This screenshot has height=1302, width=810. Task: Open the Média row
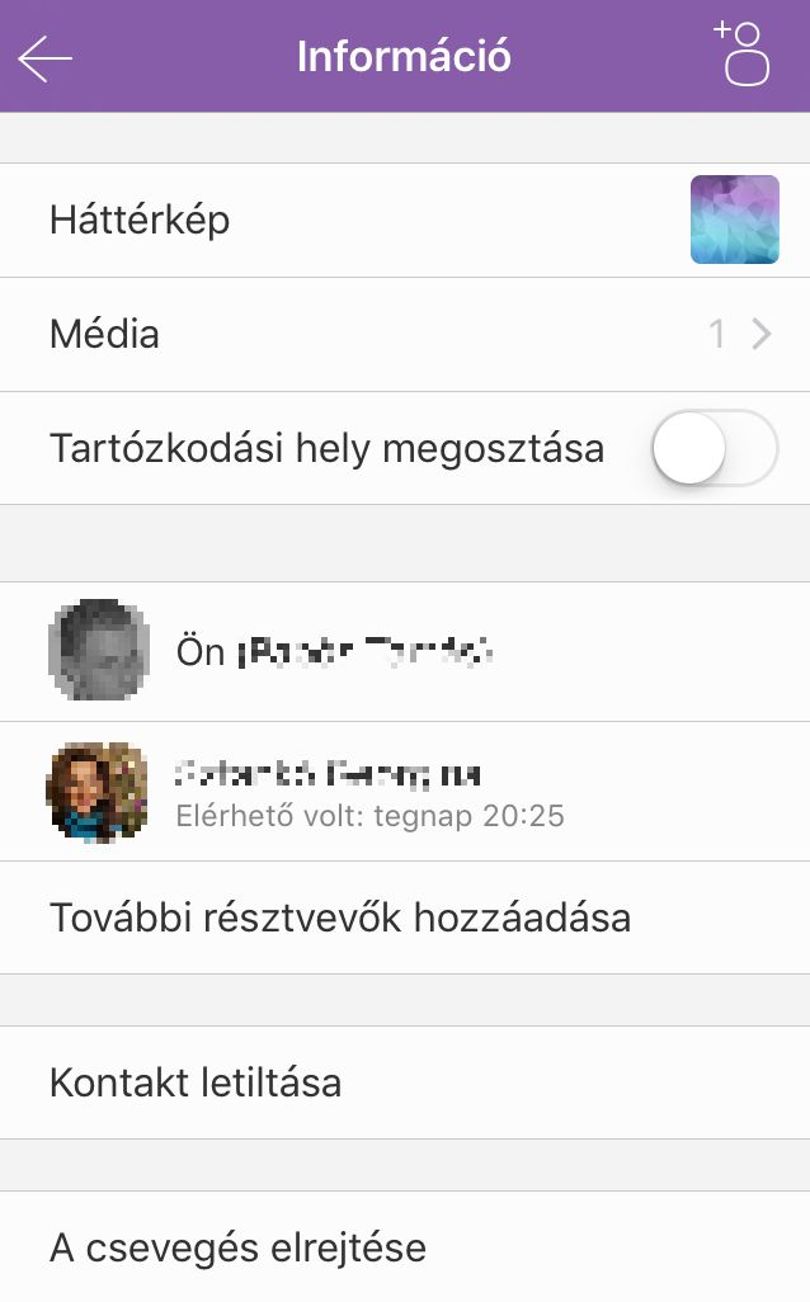pyautogui.click(x=405, y=334)
